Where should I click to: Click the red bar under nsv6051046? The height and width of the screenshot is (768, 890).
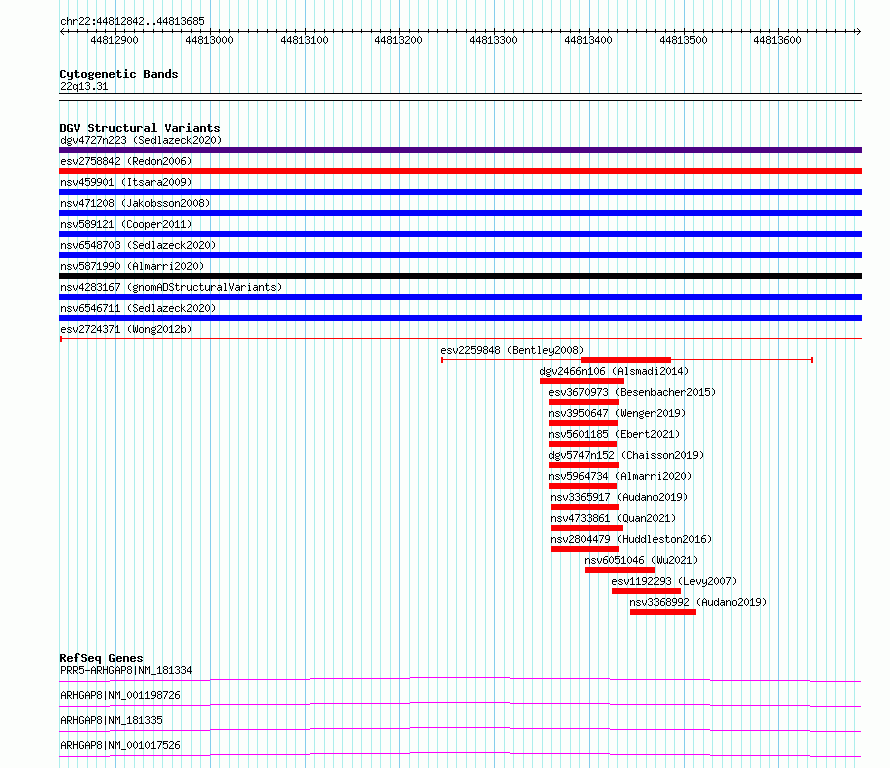tap(620, 570)
